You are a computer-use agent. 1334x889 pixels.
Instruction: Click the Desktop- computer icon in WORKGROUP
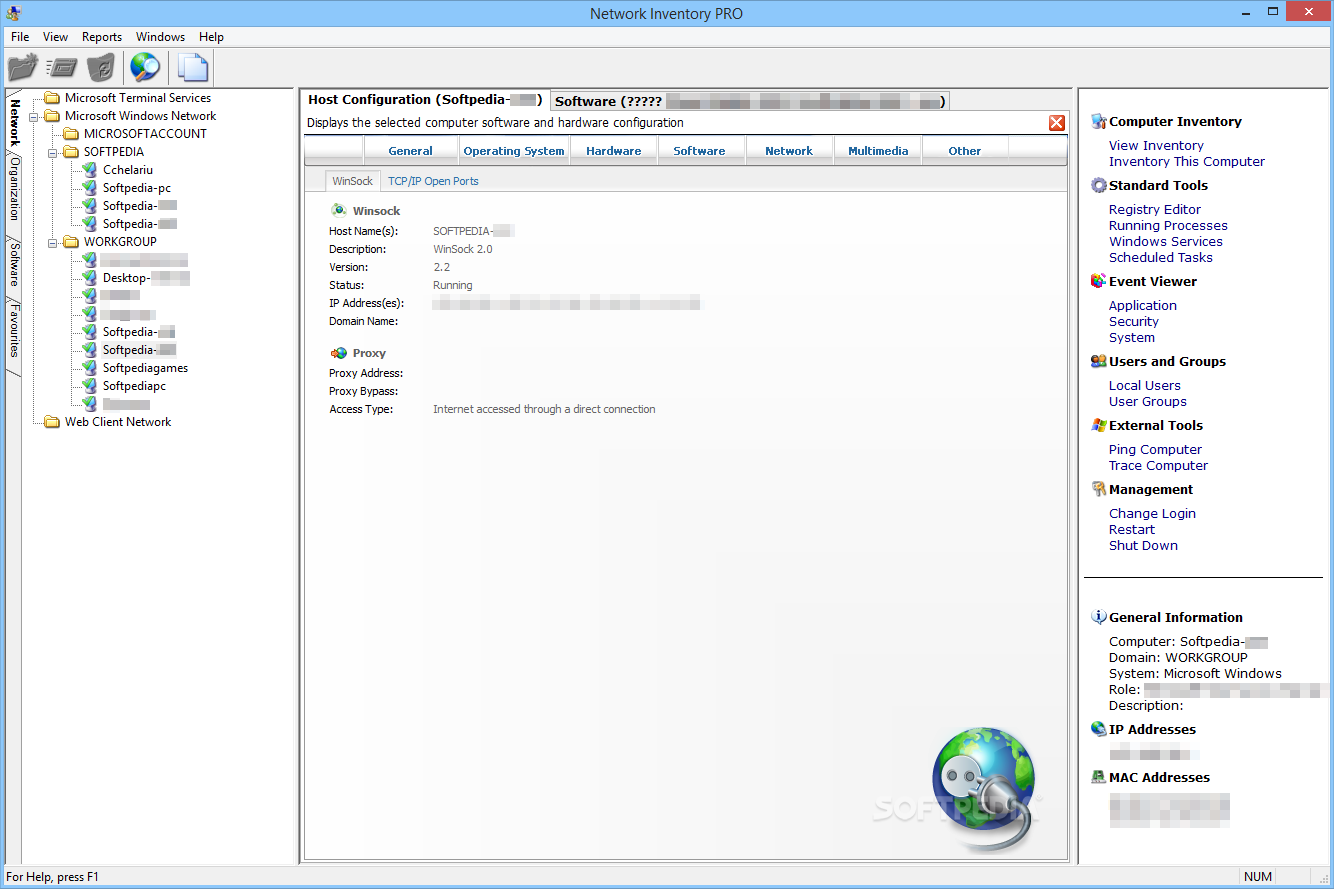(x=90, y=278)
